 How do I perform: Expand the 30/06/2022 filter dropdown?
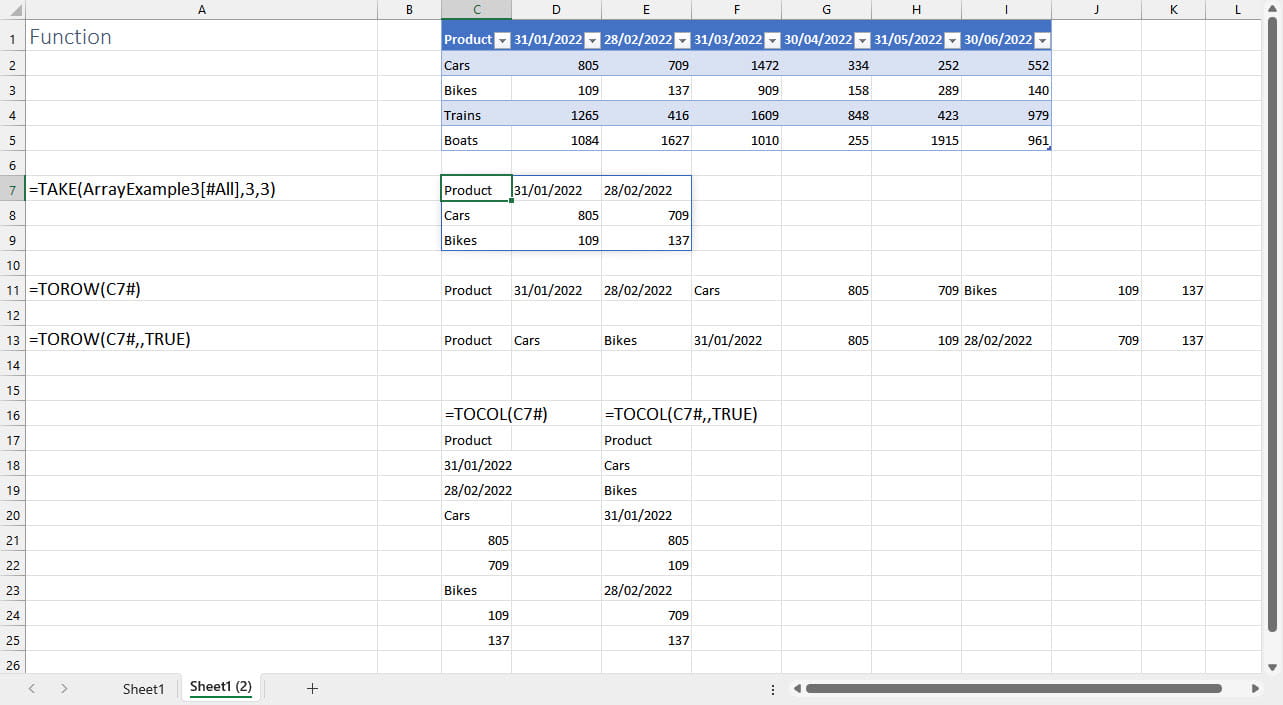click(x=1041, y=40)
